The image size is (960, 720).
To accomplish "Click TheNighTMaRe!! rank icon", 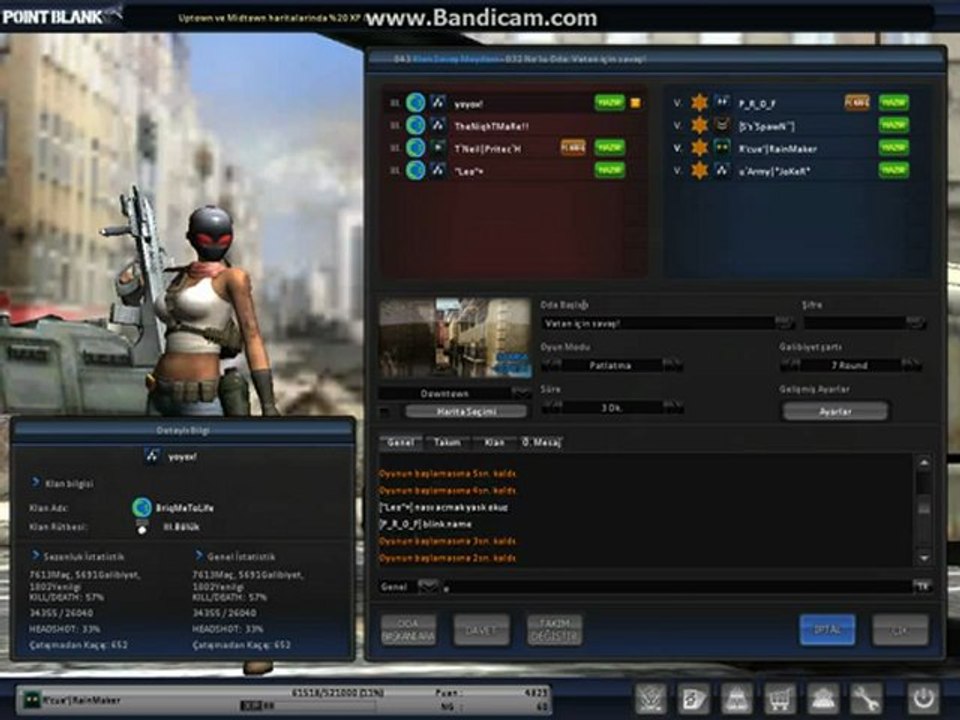I will pyautogui.click(x=437, y=126).
